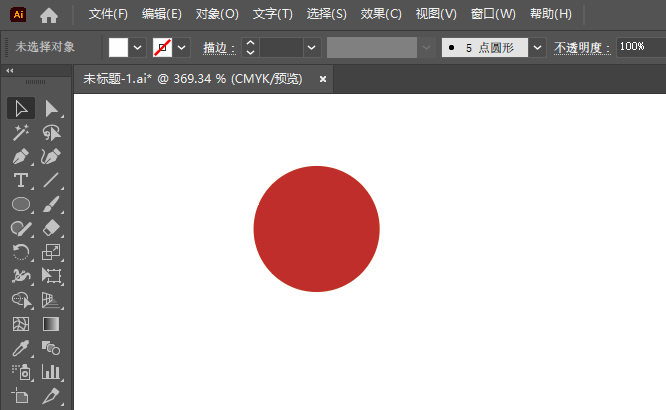The height and width of the screenshot is (410, 666).
Task: Select the Column Graph tool
Action: click(52, 372)
